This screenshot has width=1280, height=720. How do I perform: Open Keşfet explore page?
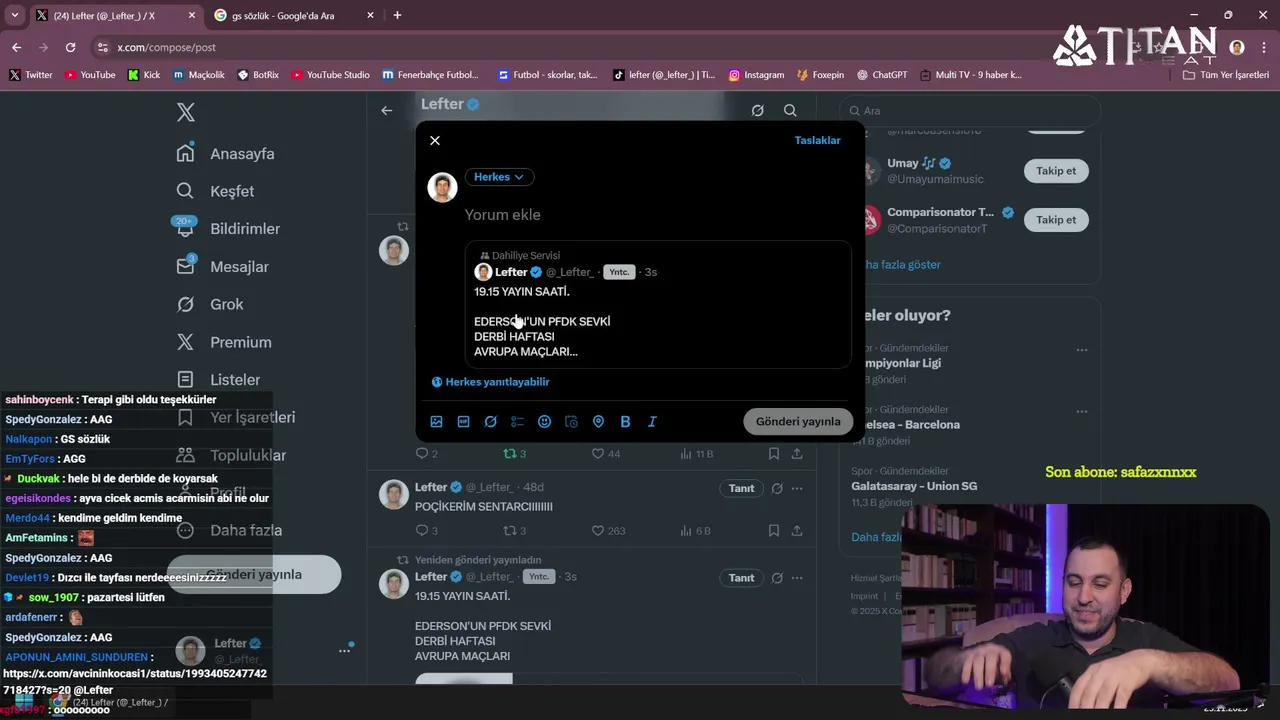point(215,191)
